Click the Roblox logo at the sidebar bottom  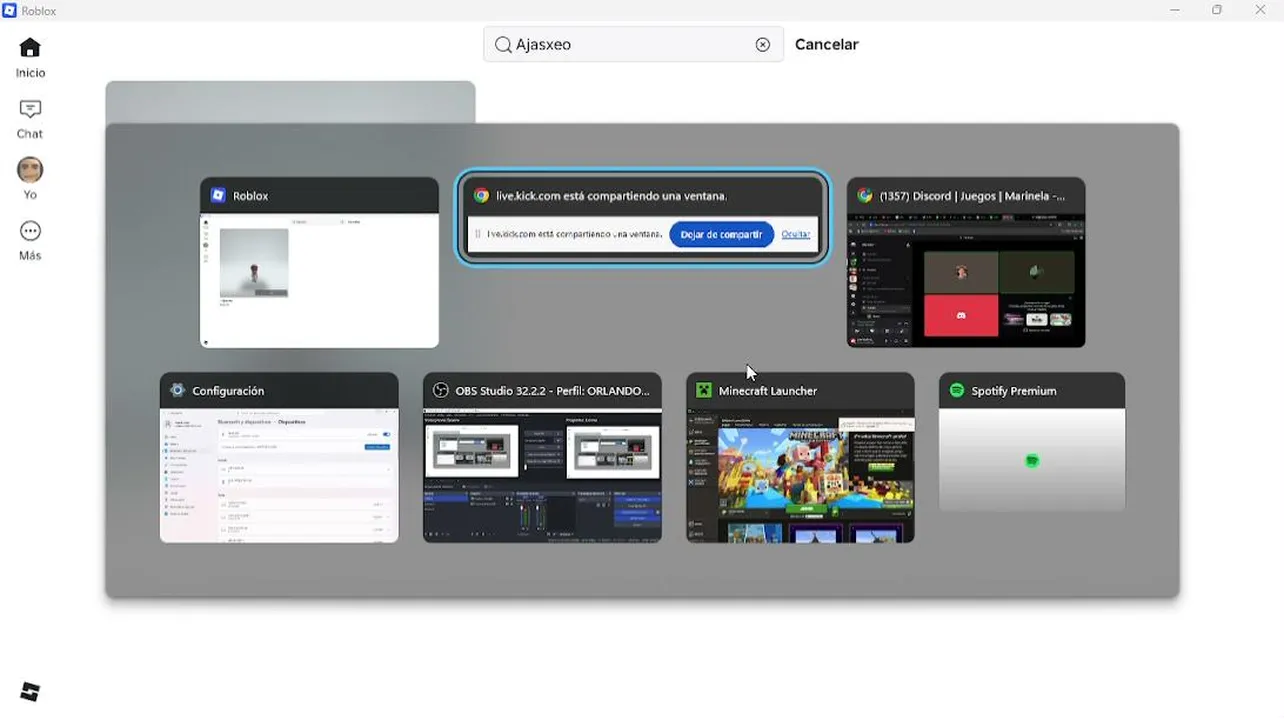30,691
